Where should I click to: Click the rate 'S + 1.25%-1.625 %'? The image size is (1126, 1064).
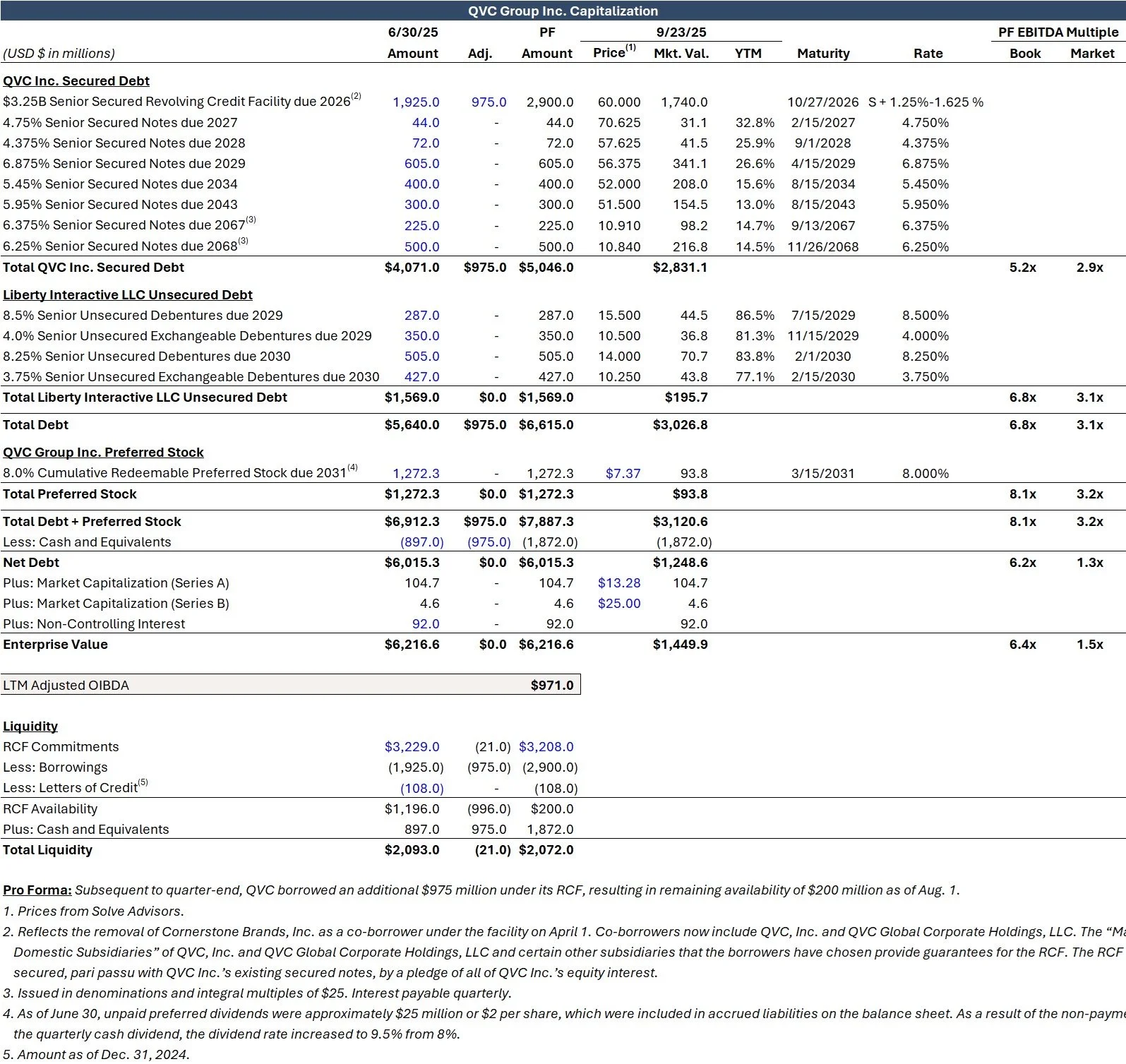point(926,102)
